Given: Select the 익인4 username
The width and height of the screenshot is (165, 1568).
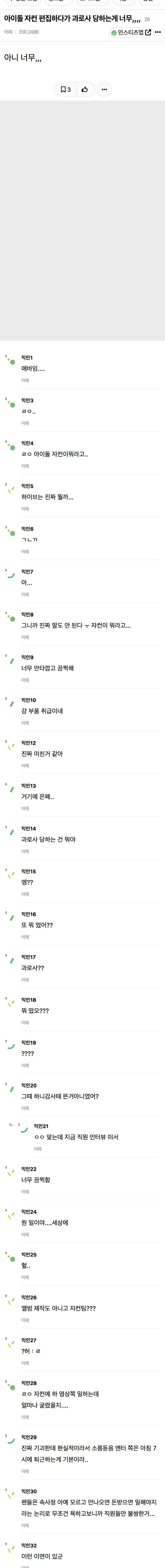Looking at the screenshot, I should click(x=27, y=443).
